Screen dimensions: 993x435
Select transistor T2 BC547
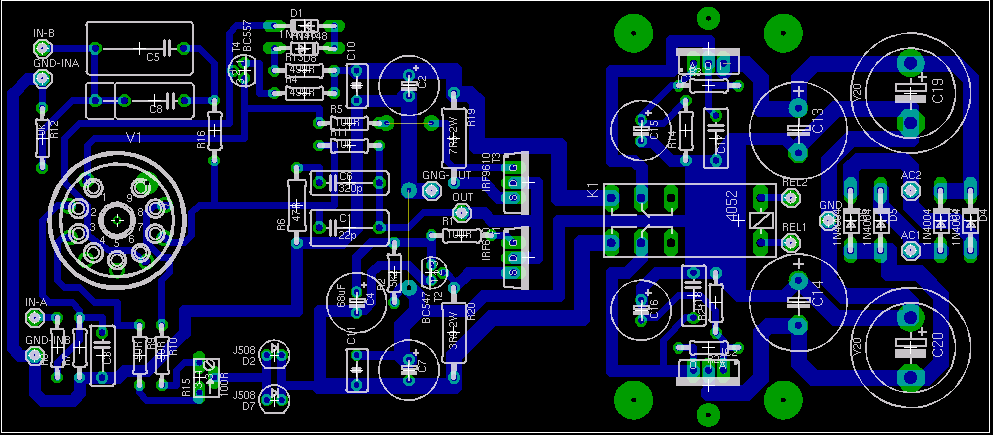click(x=435, y=271)
